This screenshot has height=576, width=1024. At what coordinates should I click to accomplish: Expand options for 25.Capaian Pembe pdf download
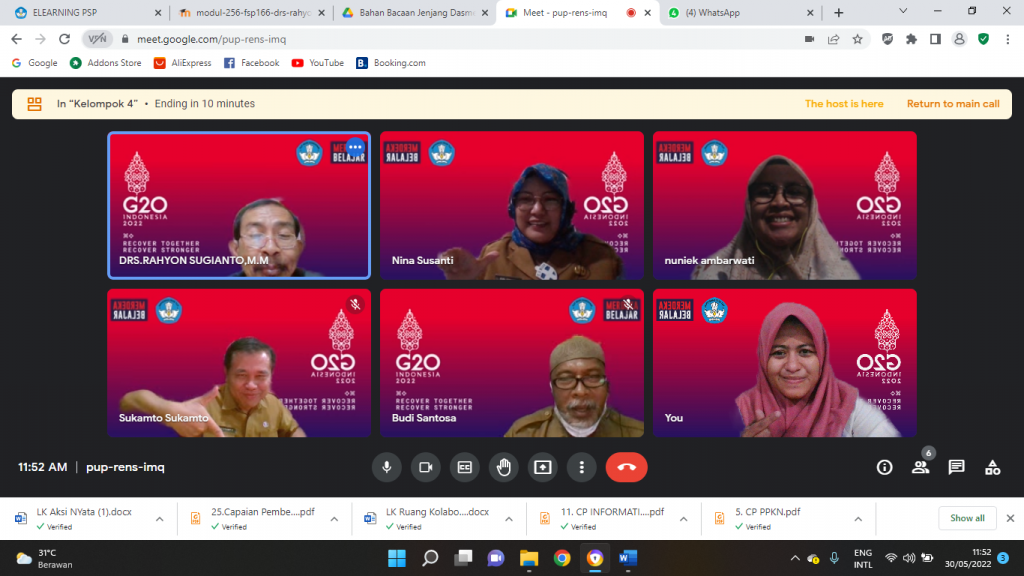point(333,518)
